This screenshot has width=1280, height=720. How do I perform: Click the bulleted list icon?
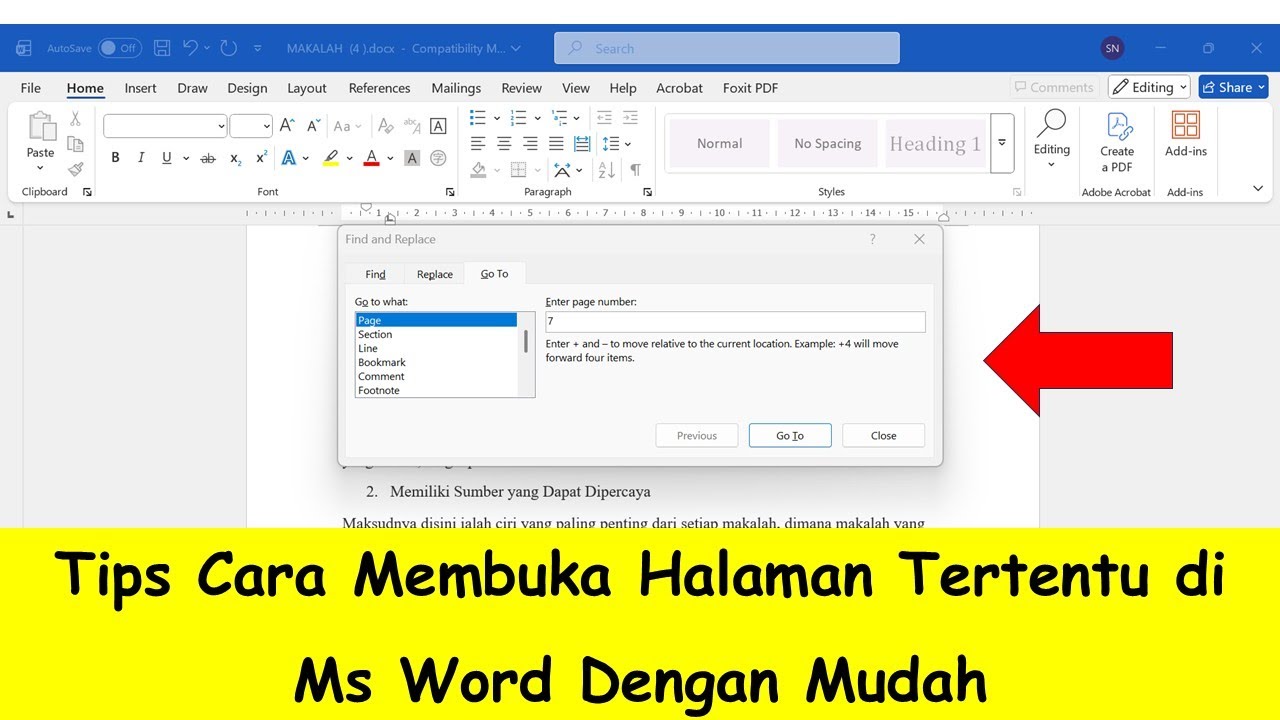point(478,118)
